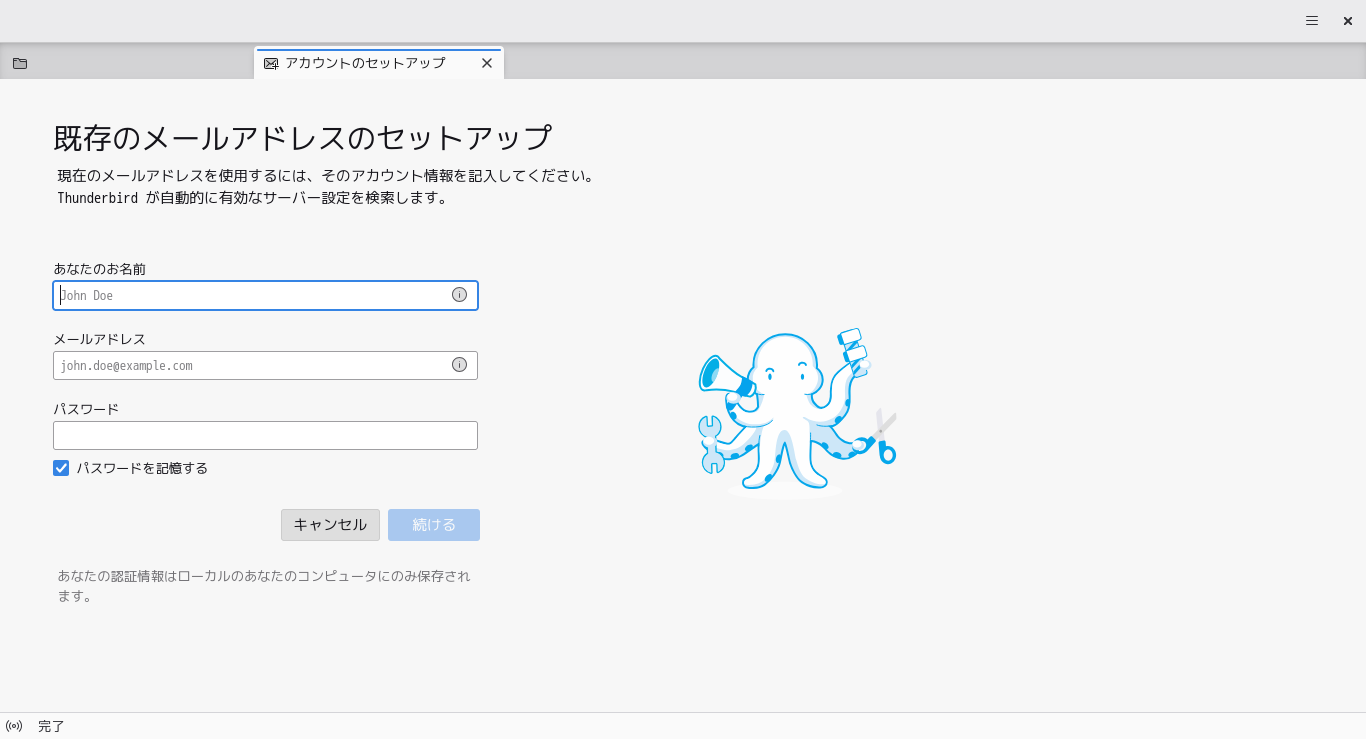The image size is (1366, 739).
Task: Toggle パスワードを記憶する checkbox
Action: pyautogui.click(x=61, y=468)
